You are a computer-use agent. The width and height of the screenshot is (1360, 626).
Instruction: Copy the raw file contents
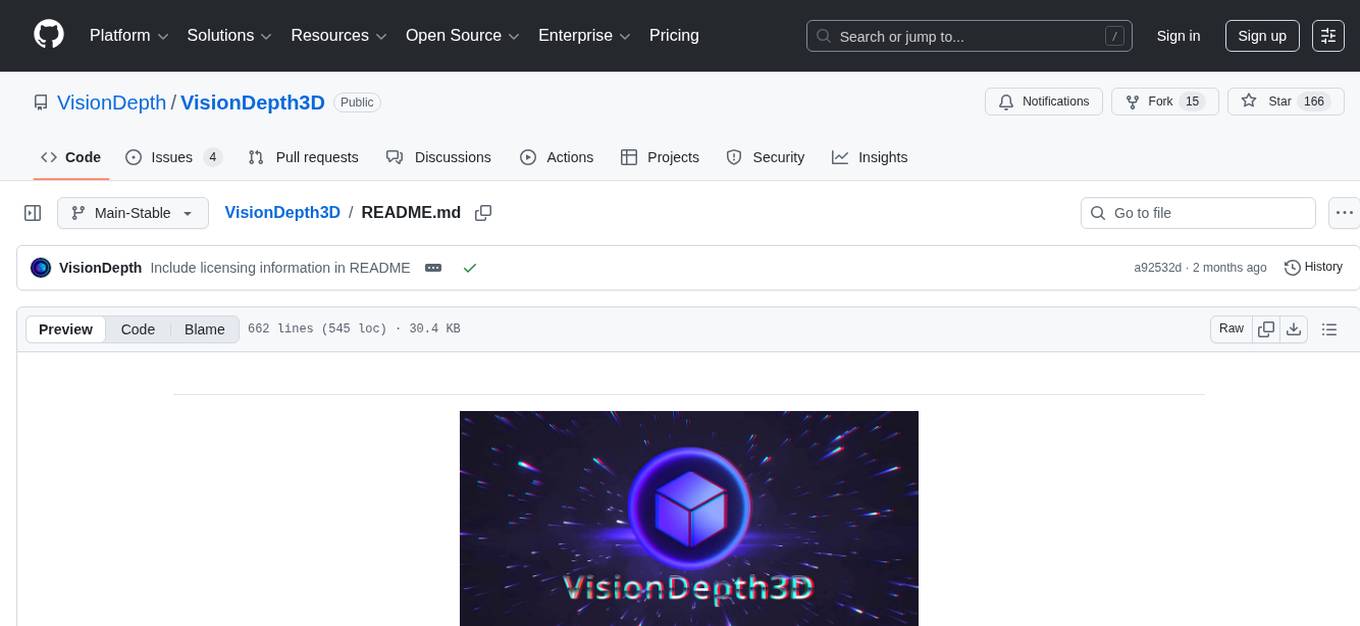1266,328
